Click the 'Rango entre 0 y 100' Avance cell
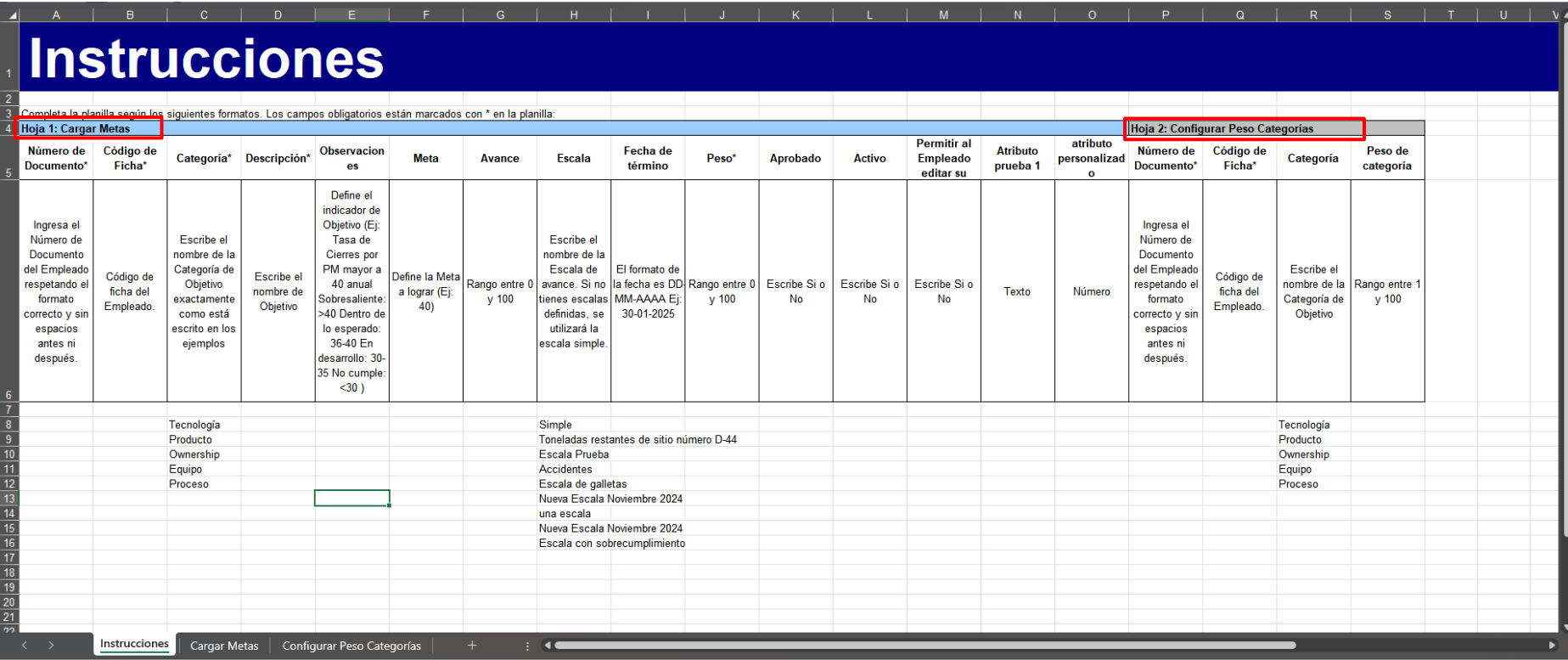The height and width of the screenshot is (660, 1568). (500, 291)
